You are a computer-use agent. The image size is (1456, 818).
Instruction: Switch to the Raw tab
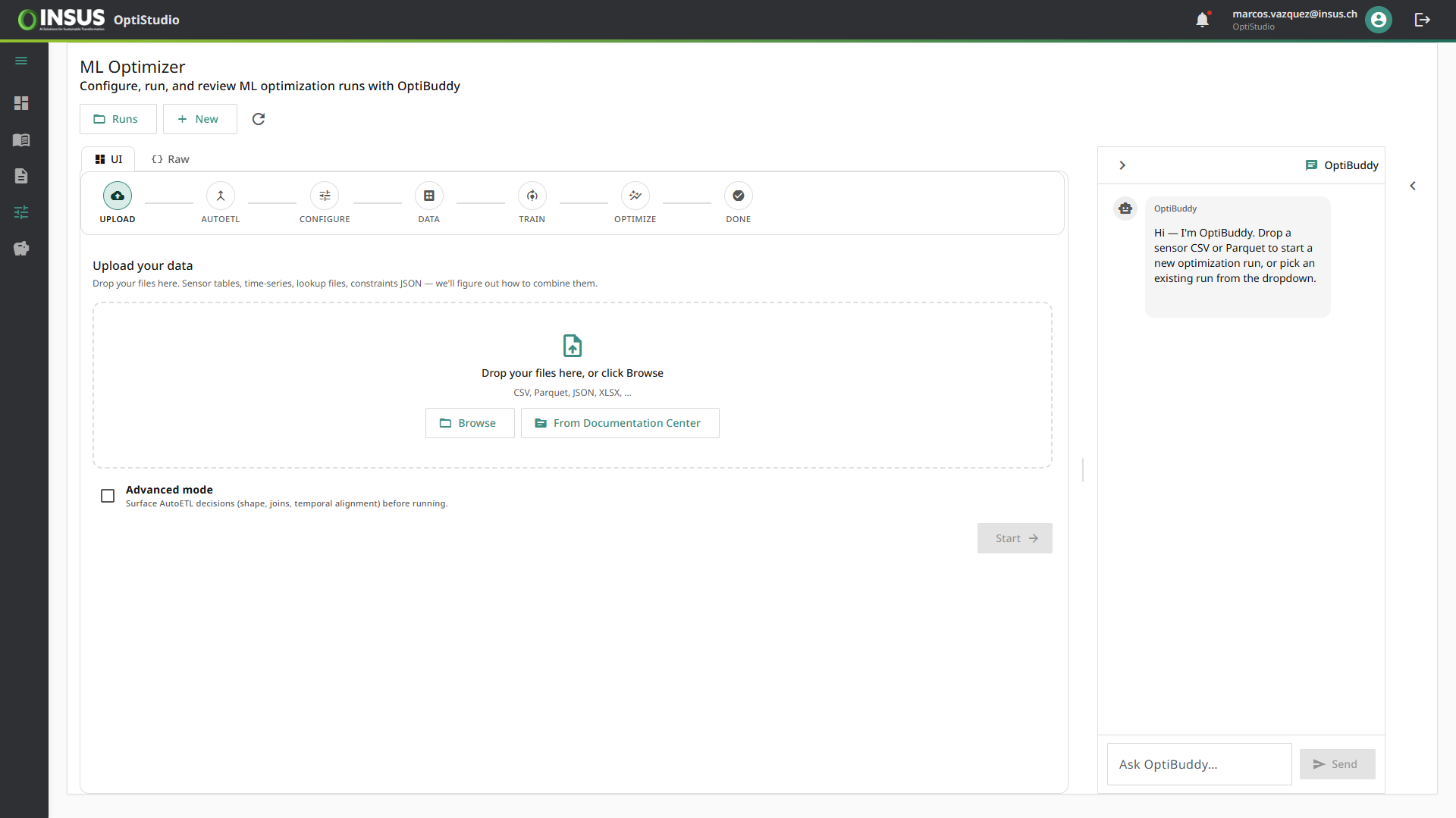(x=171, y=159)
